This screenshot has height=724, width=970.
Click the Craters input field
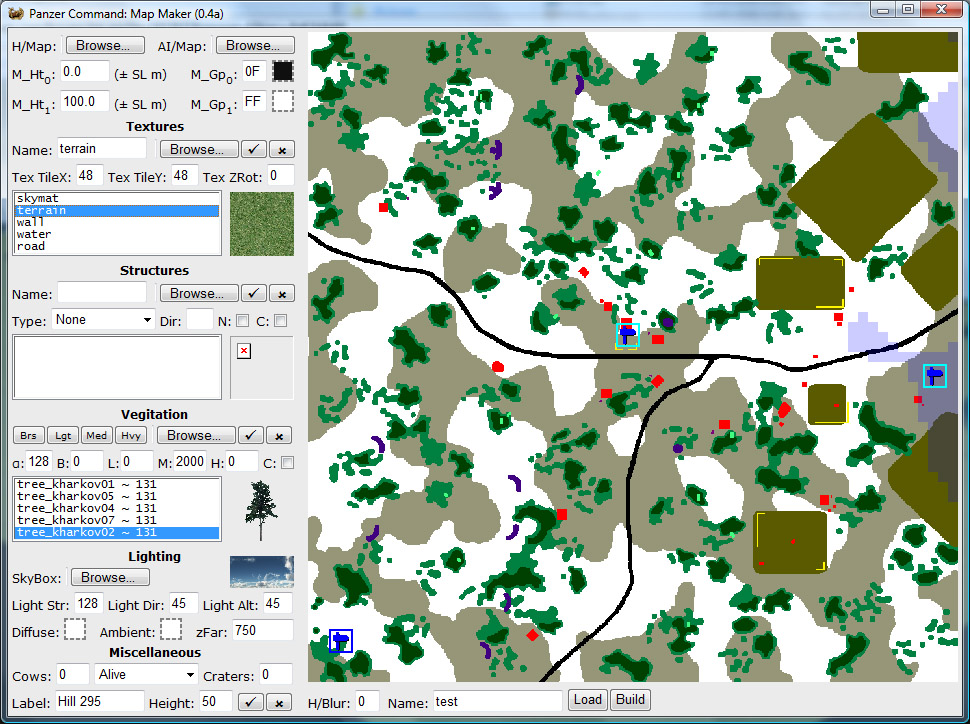point(275,674)
